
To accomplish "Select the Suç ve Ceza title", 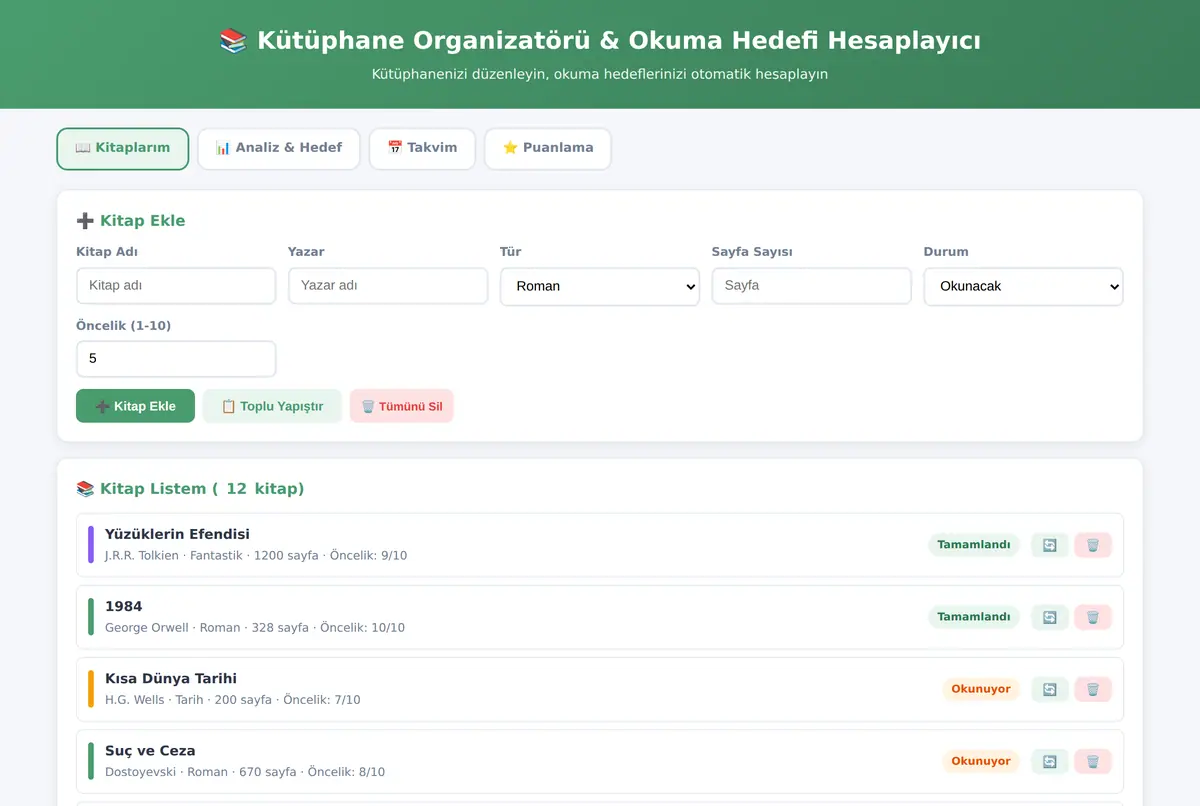I will (150, 750).
